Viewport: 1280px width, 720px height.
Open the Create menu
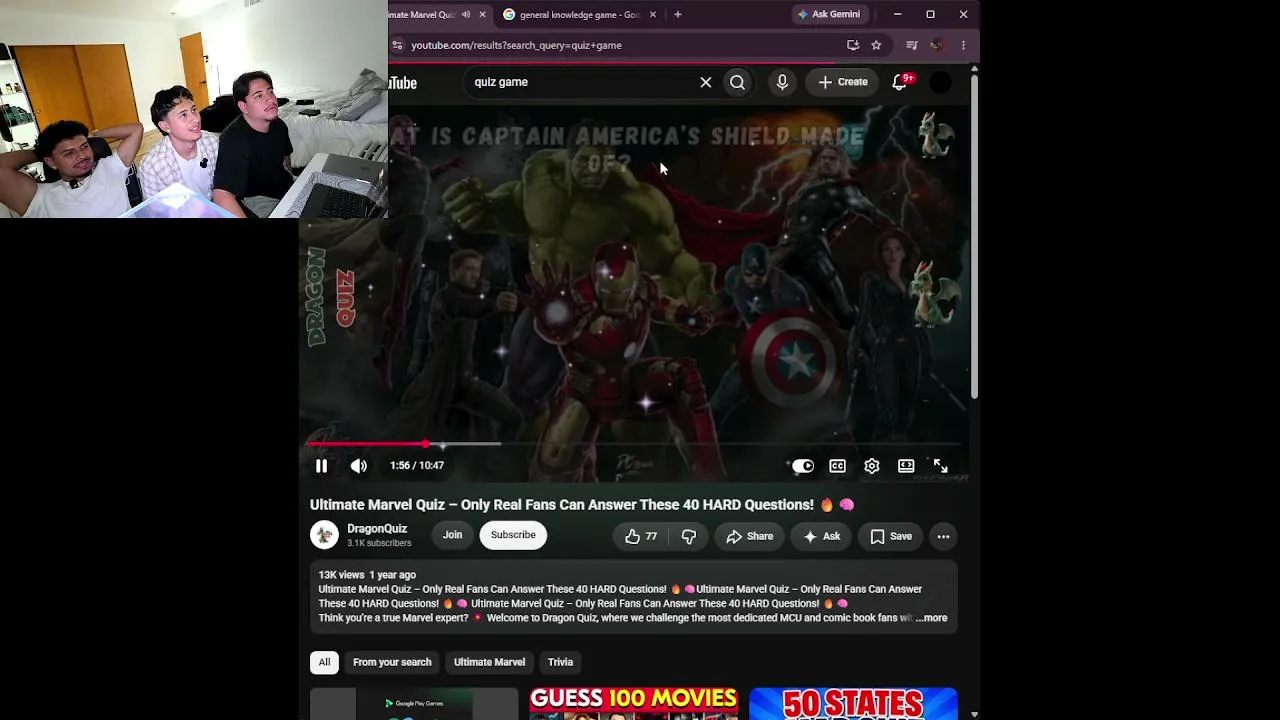[x=843, y=82]
